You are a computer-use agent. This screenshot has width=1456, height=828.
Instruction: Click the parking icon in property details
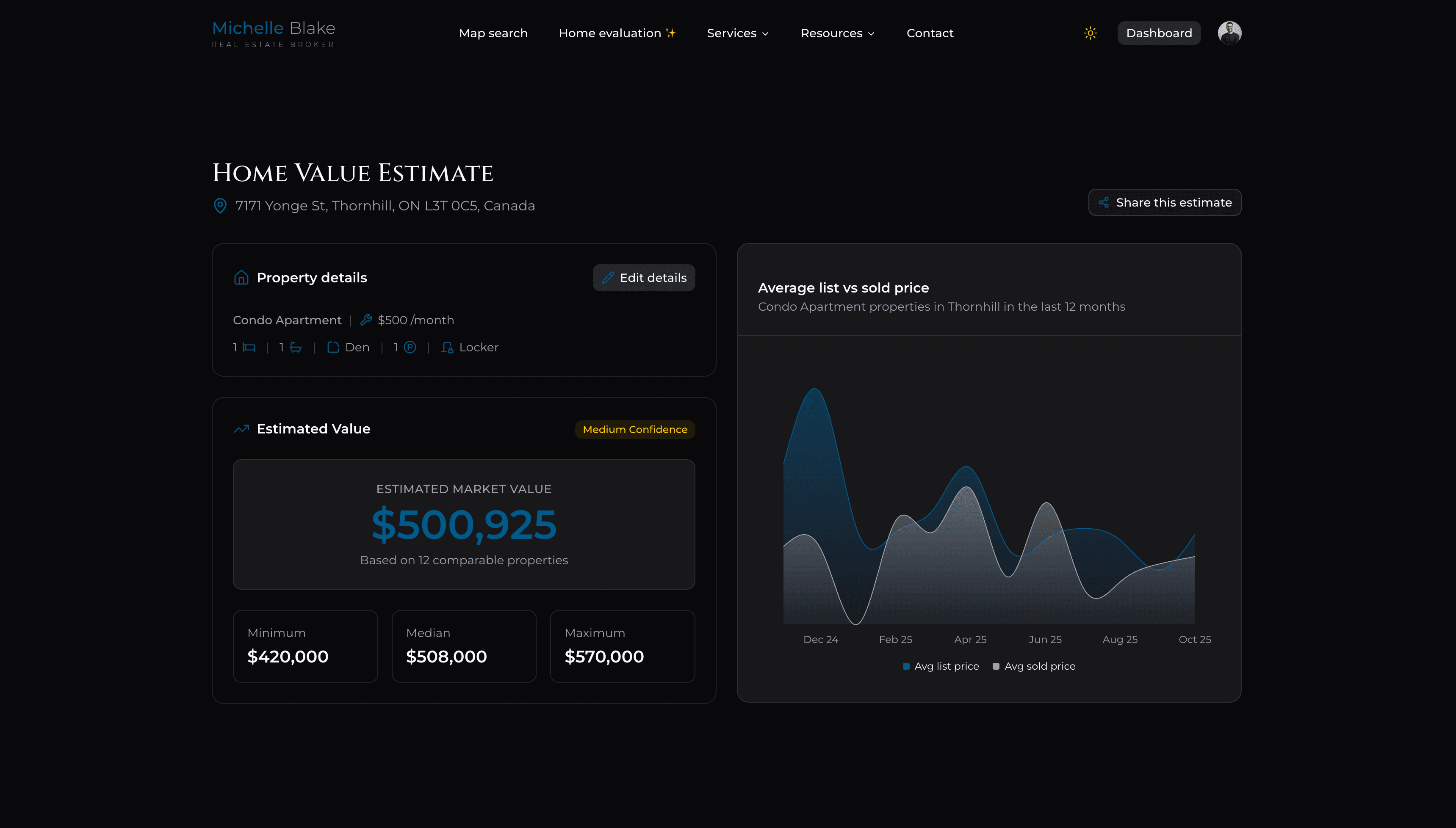click(x=410, y=347)
